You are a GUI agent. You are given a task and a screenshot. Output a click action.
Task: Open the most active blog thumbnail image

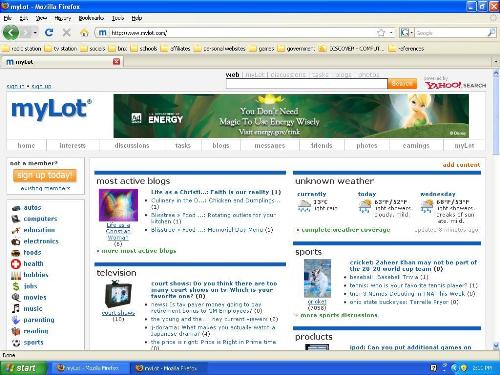(x=118, y=205)
